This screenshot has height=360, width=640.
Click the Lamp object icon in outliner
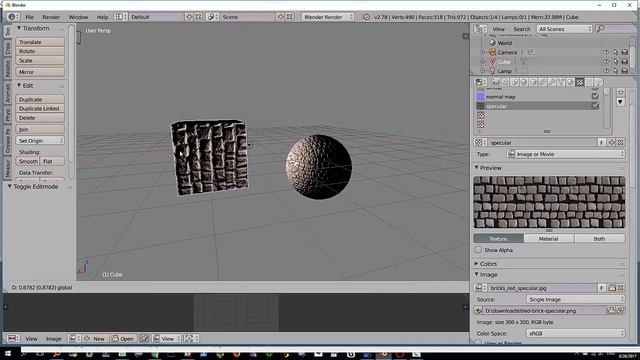[x=493, y=71]
